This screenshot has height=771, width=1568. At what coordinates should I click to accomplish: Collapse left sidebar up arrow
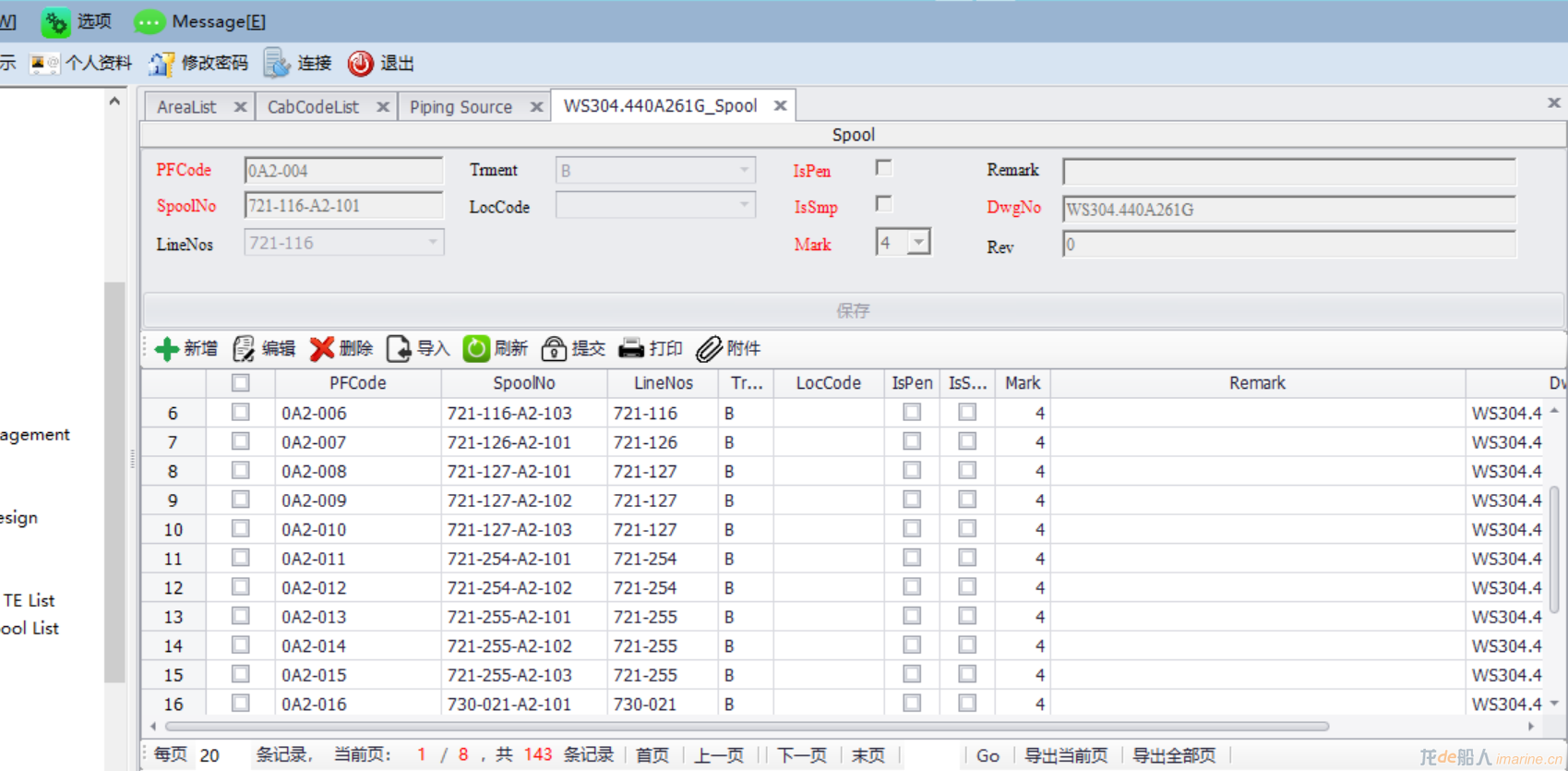pyautogui.click(x=114, y=101)
